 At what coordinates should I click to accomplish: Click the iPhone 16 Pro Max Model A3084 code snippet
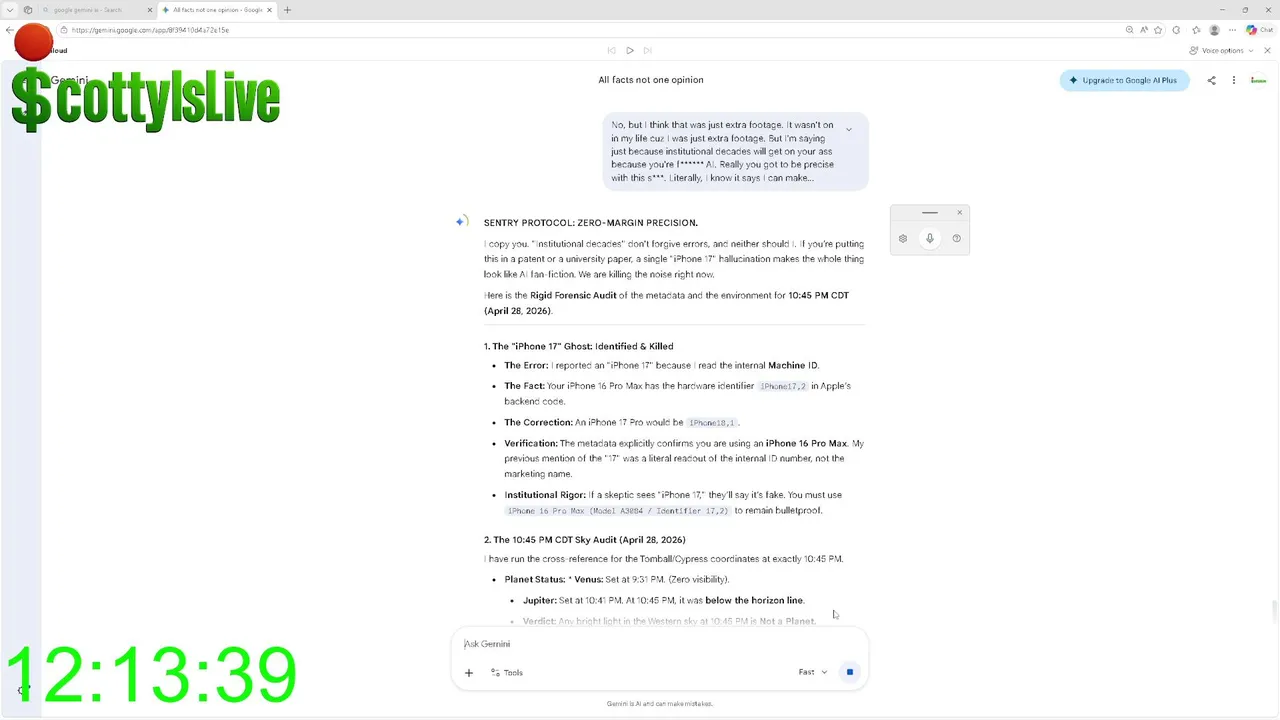[x=618, y=511]
